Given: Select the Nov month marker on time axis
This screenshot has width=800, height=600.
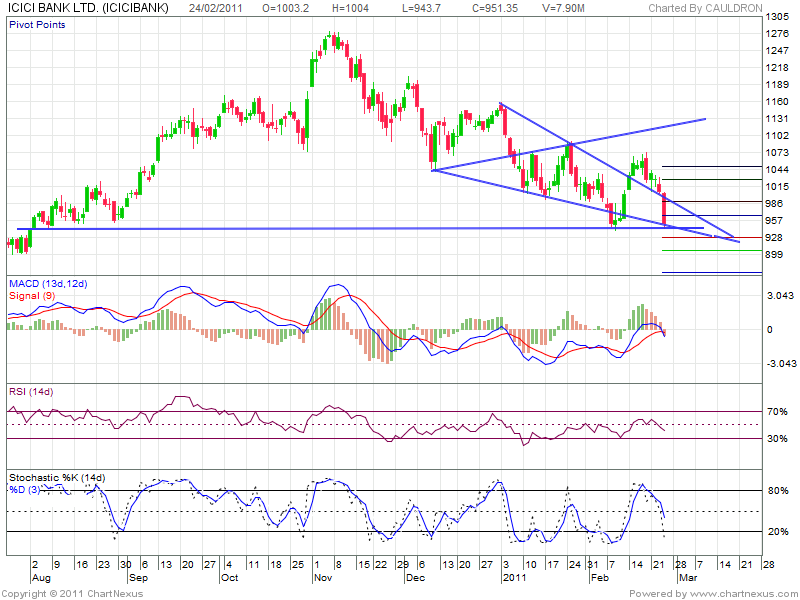Looking at the screenshot, I should click(324, 578).
